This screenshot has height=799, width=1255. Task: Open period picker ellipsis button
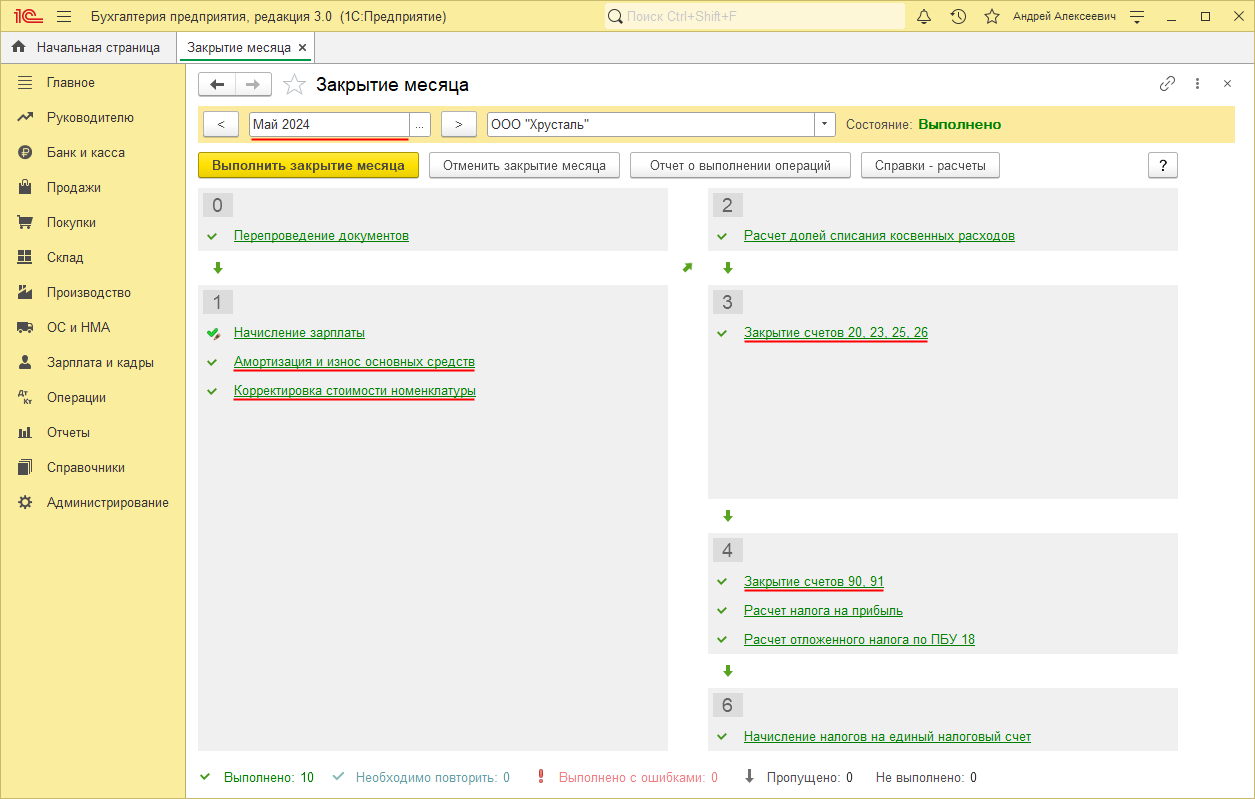tap(420, 125)
